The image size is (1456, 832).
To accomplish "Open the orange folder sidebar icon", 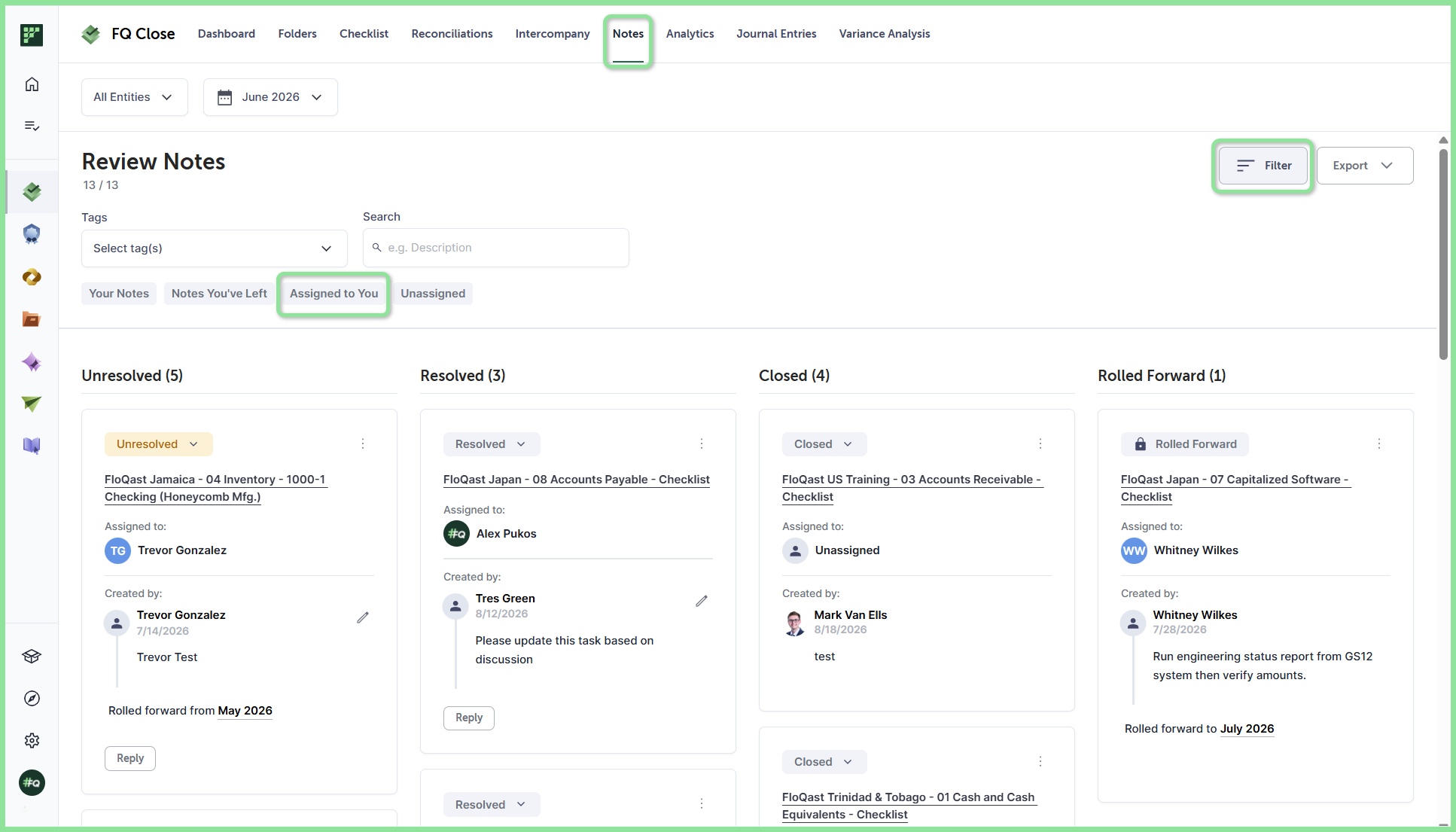I will (x=32, y=319).
